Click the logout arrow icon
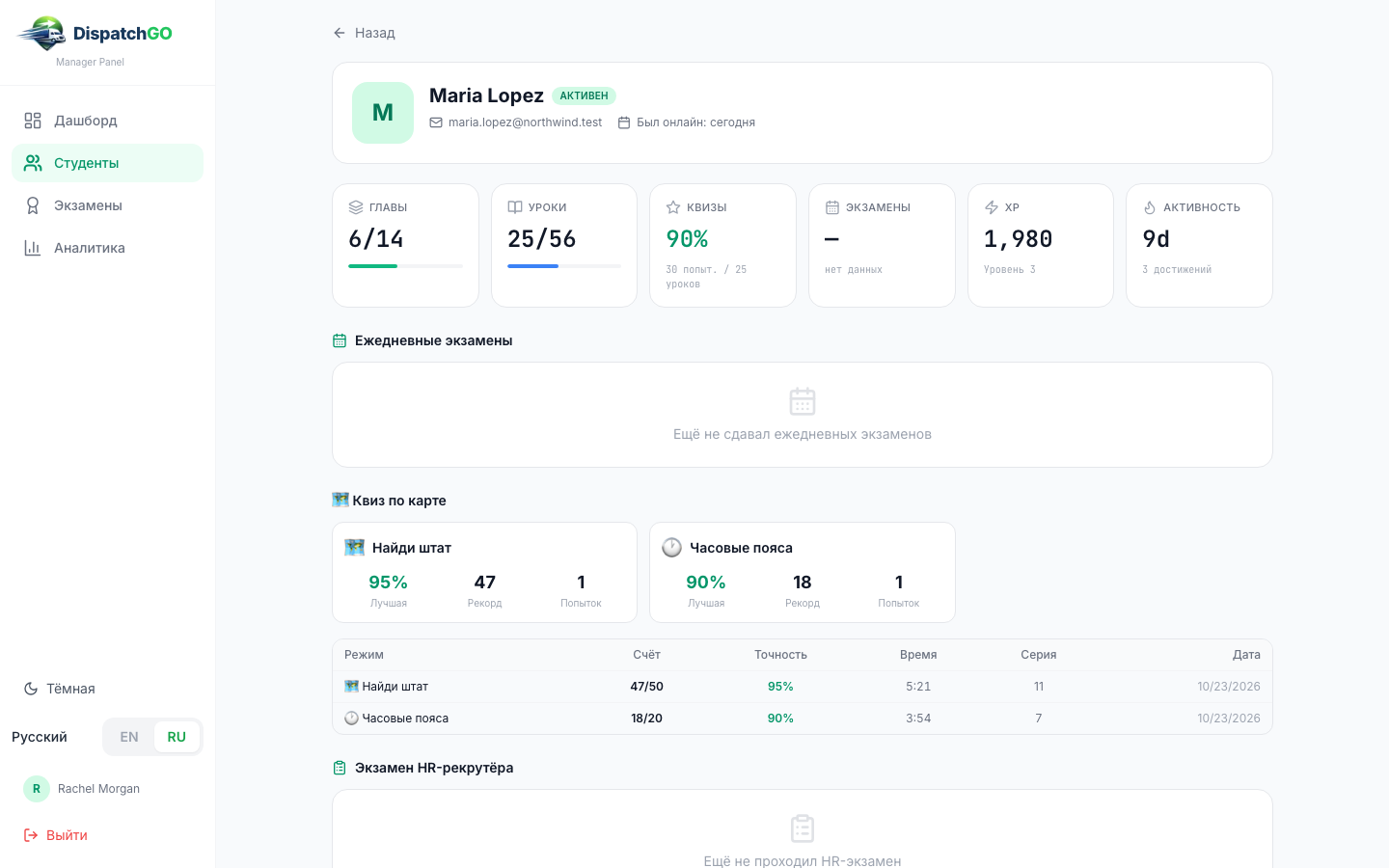This screenshot has width=1389, height=868. [x=31, y=835]
